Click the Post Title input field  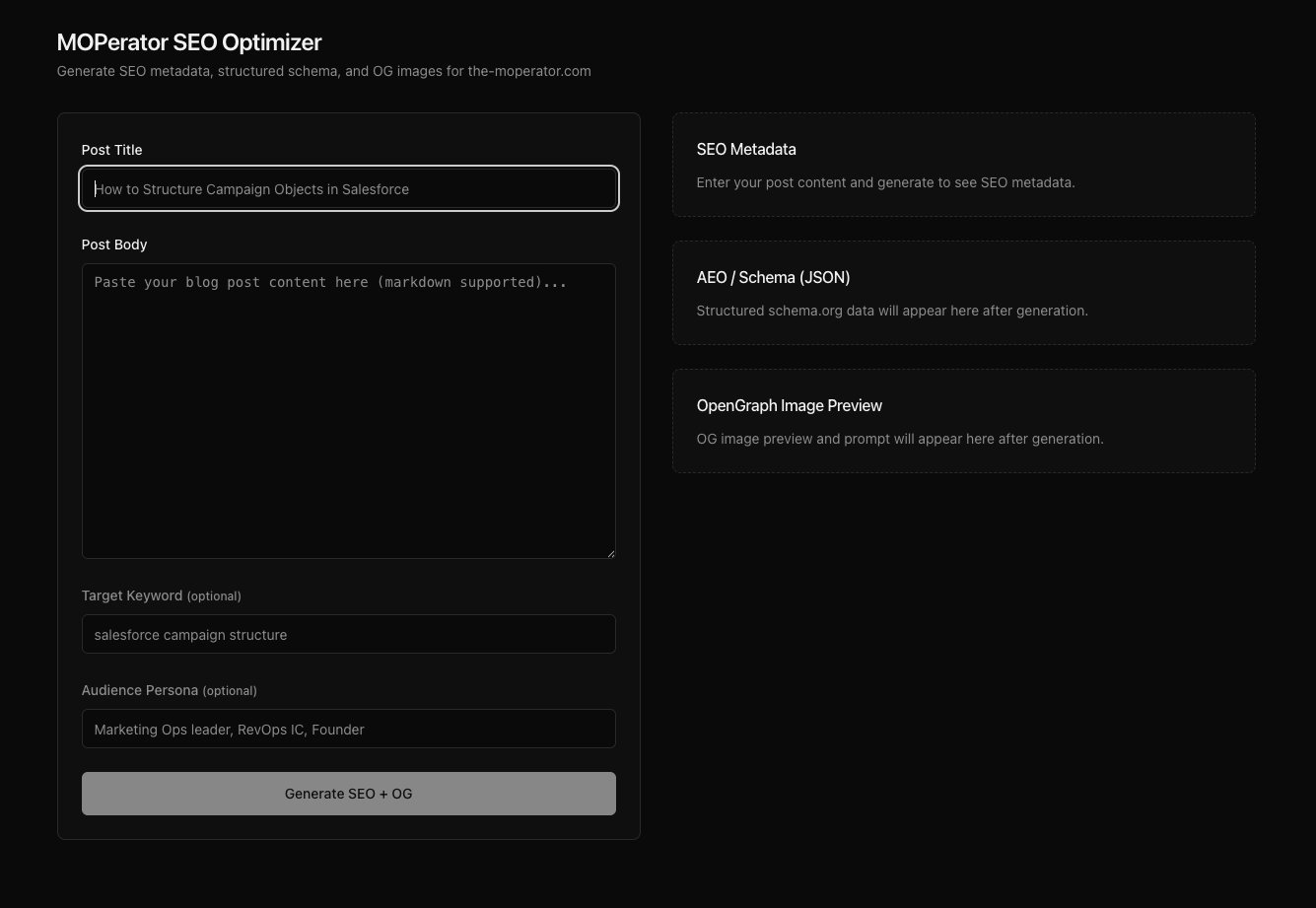pyautogui.click(x=348, y=188)
